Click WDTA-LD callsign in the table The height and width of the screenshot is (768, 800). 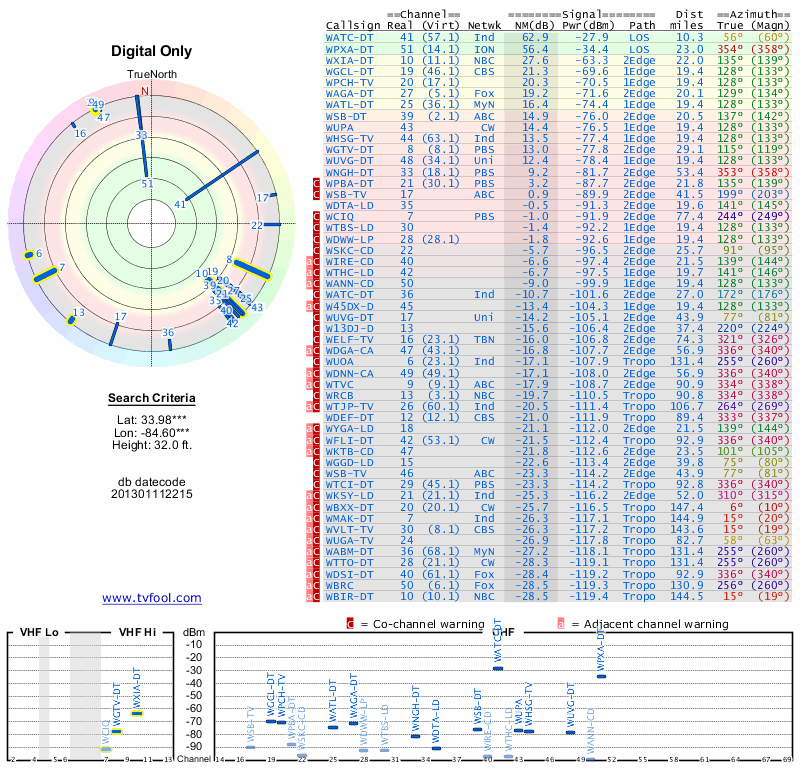(x=349, y=206)
